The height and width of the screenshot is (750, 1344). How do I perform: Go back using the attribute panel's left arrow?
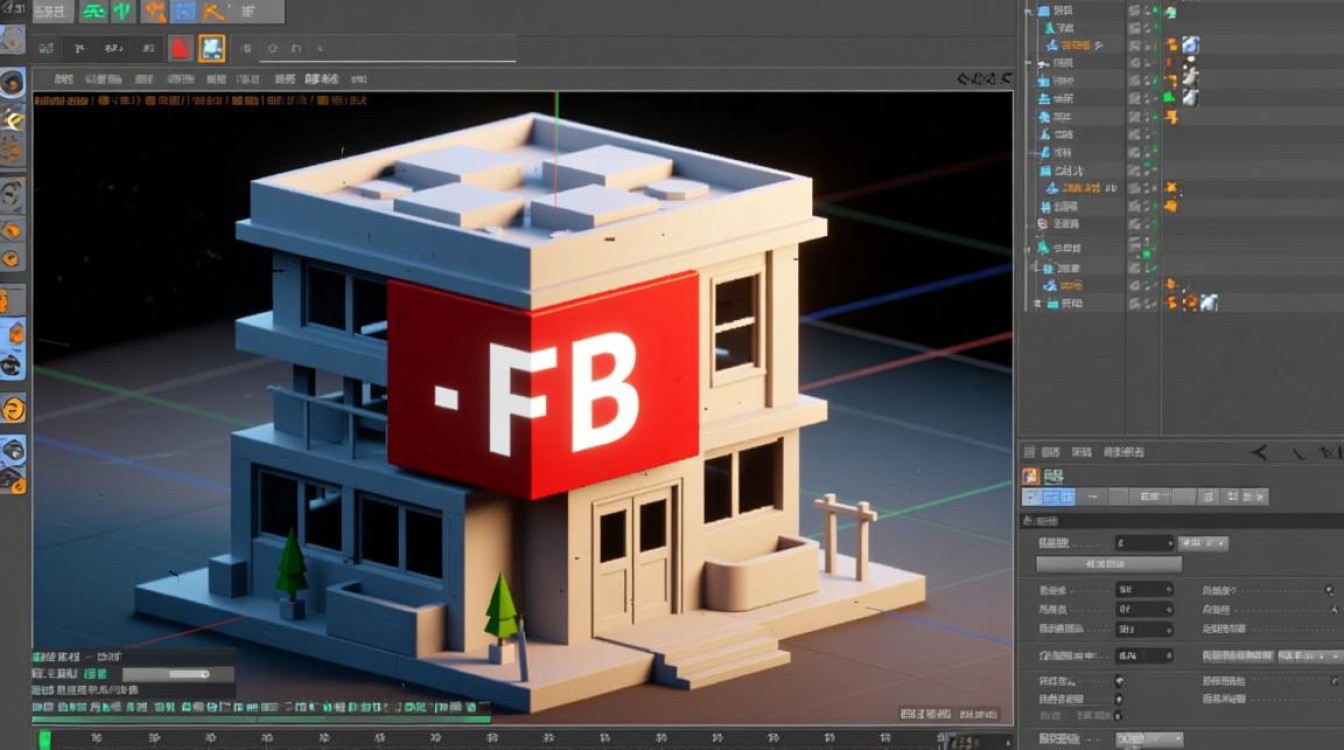coord(1259,453)
